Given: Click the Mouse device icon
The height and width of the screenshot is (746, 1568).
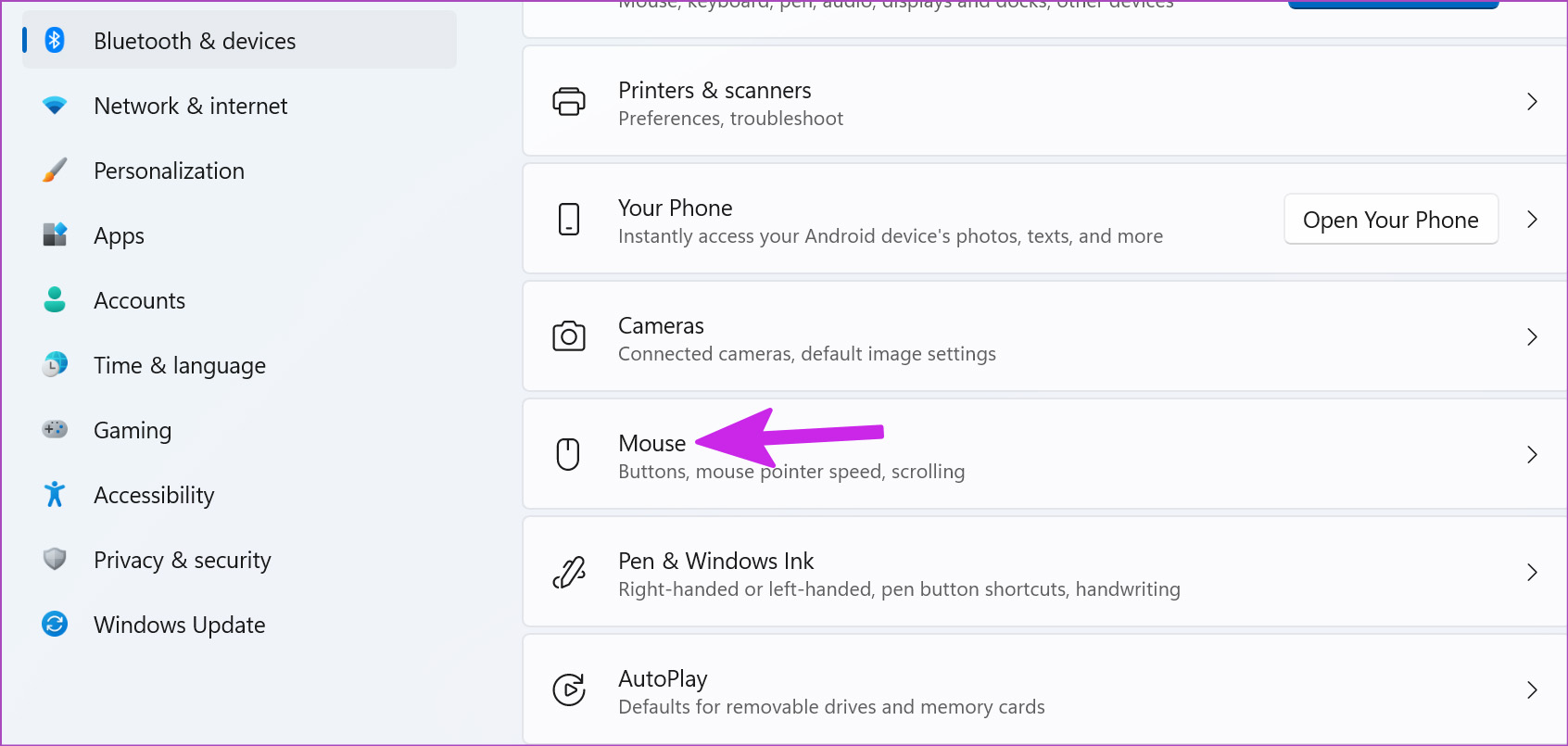Looking at the screenshot, I should (568, 454).
